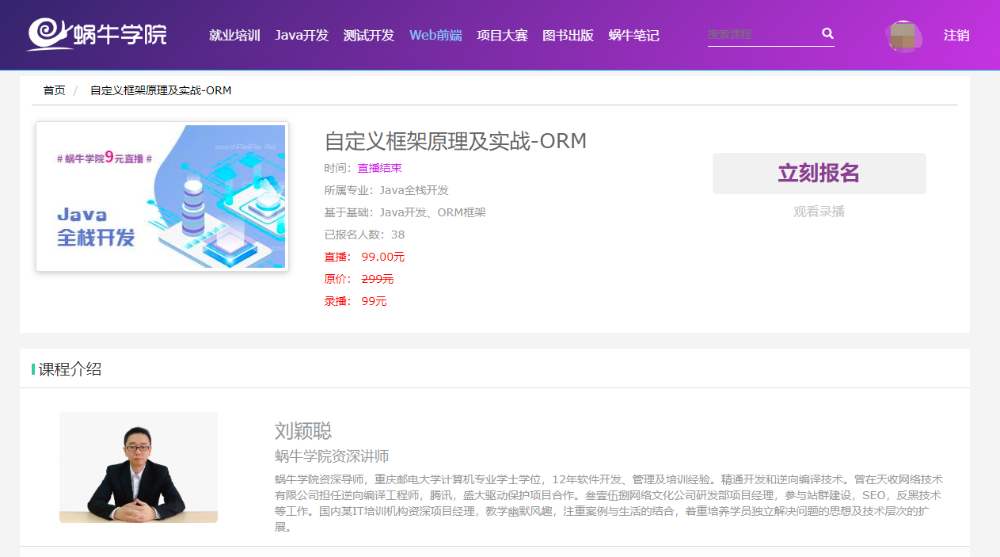
Task: Open 图书出版 menu item
Action: coord(568,35)
